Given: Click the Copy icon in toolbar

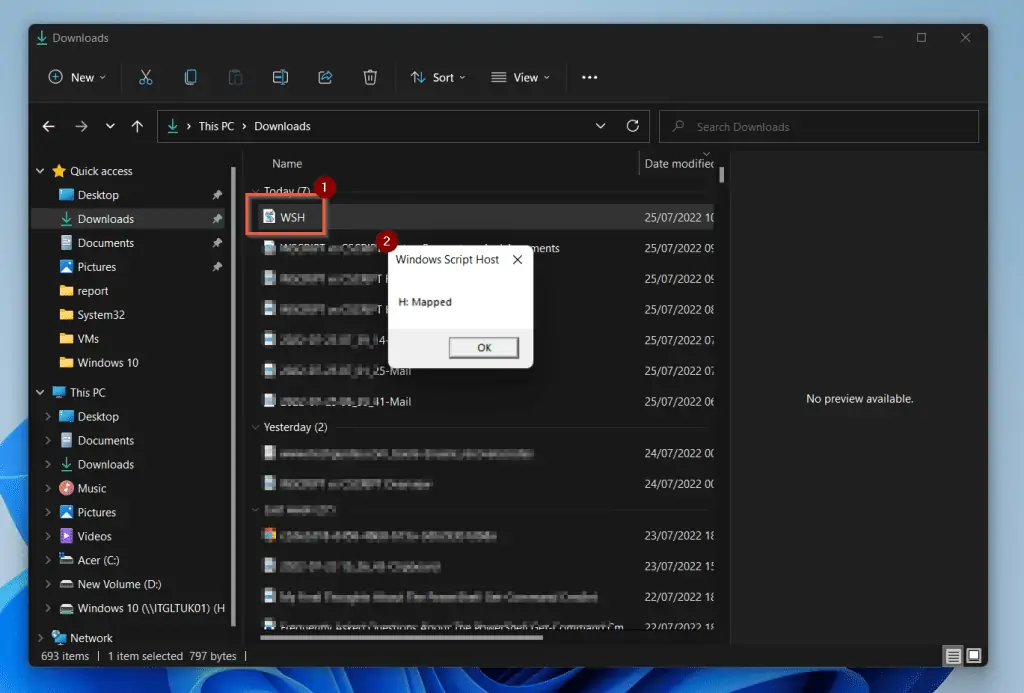Looking at the screenshot, I should 190,77.
